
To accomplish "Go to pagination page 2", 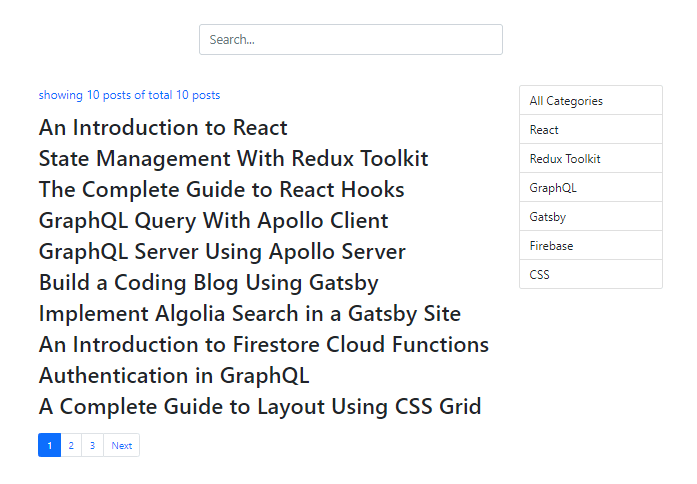I will tap(71, 446).
